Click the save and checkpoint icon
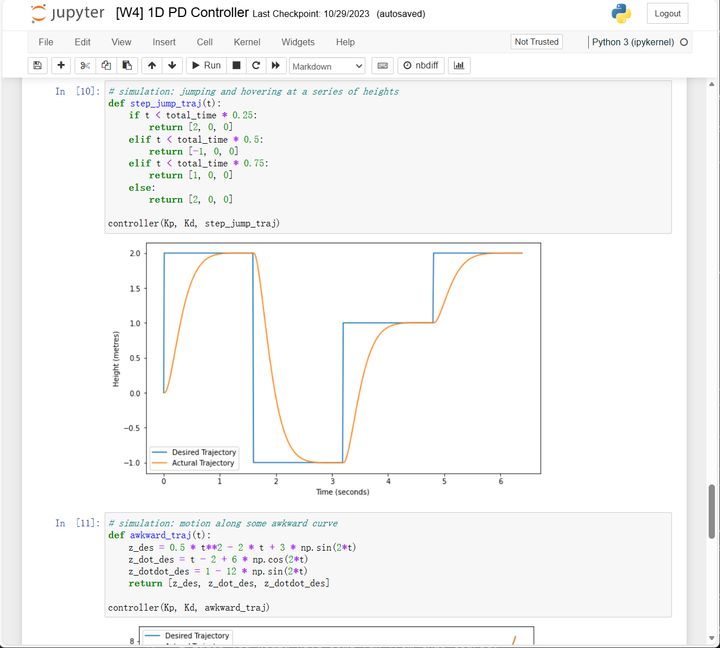The height and width of the screenshot is (648, 720). click(38, 65)
